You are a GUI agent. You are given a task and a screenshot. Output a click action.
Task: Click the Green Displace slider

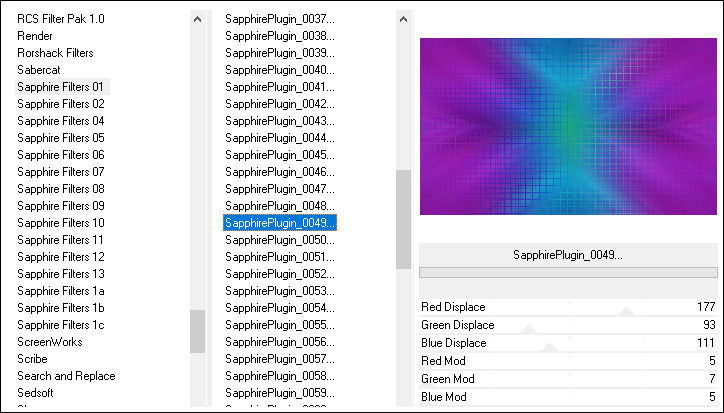568,325
